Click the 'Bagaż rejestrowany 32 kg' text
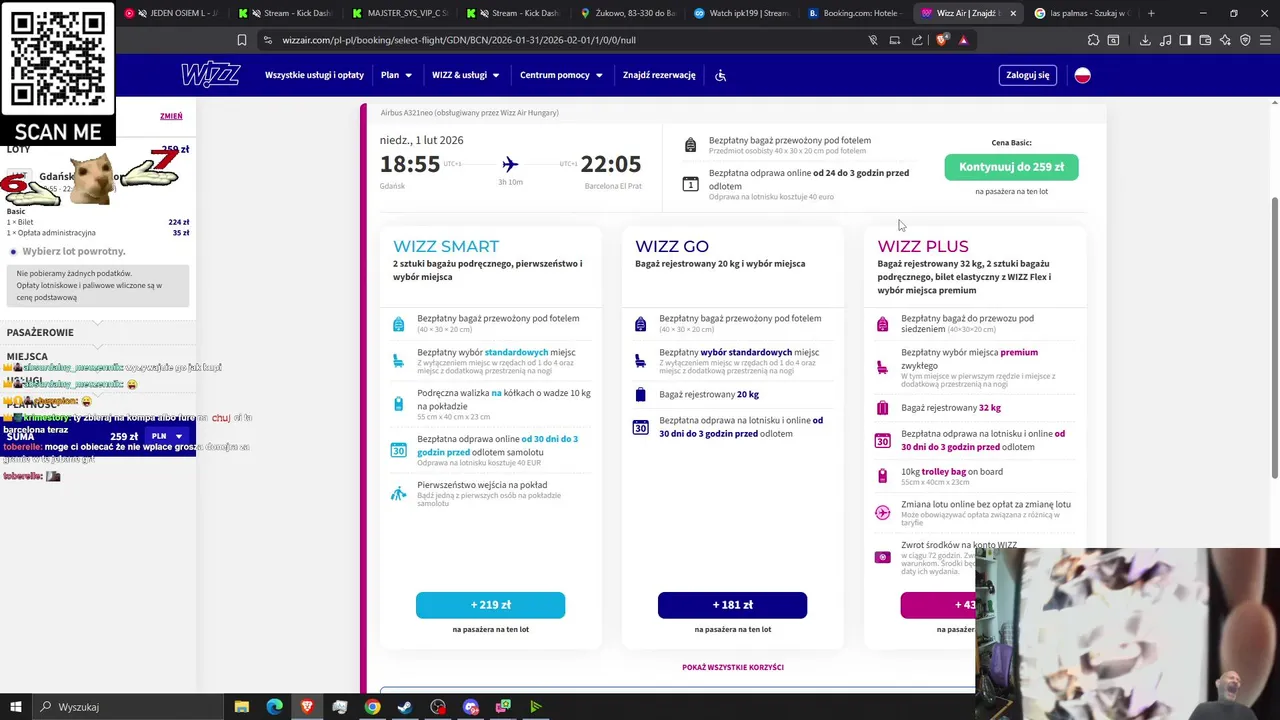1280x720 pixels. (x=951, y=408)
